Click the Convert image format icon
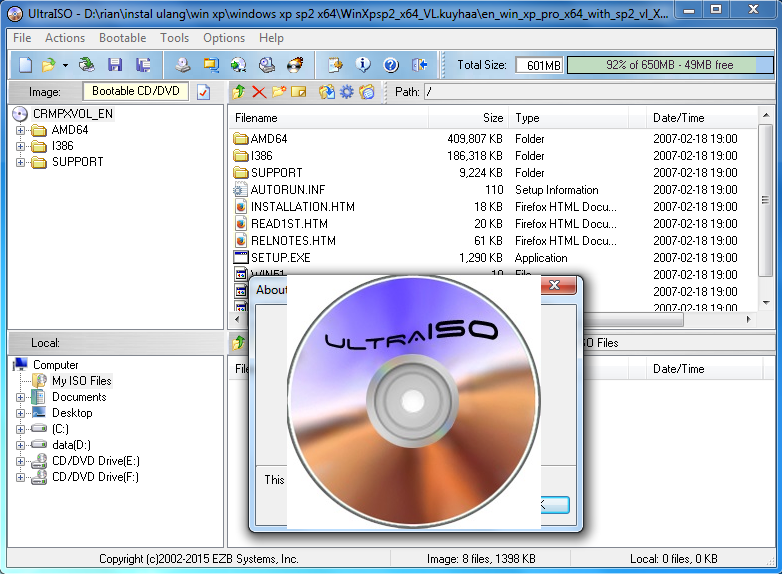782x574 pixels. pyautogui.click(x=211, y=65)
